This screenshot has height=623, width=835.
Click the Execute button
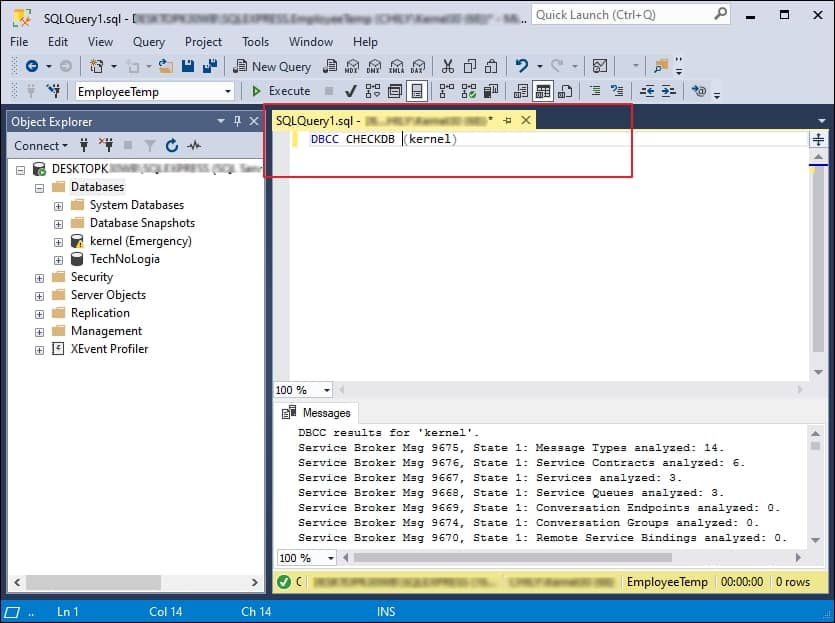click(281, 91)
